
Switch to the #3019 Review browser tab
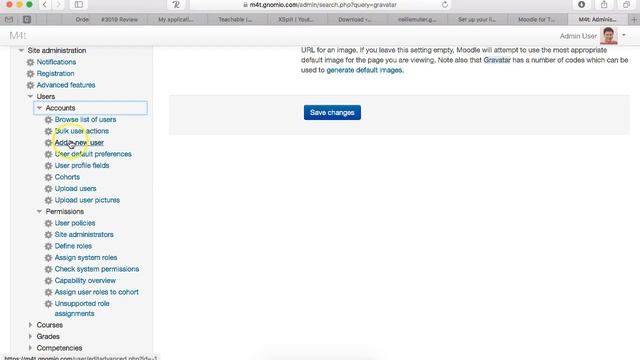point(119,19)
